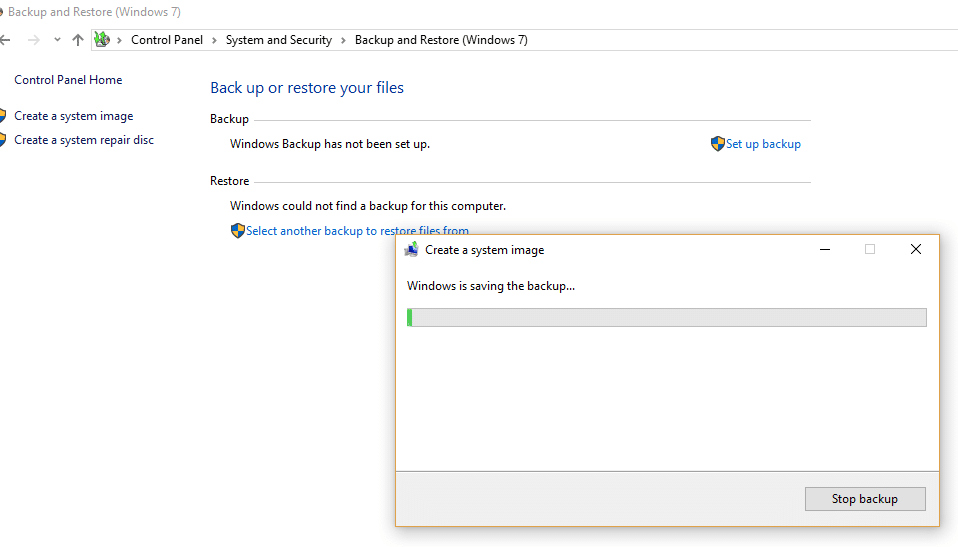Minimize the Create a system image dialog

[x=824, y=250]
